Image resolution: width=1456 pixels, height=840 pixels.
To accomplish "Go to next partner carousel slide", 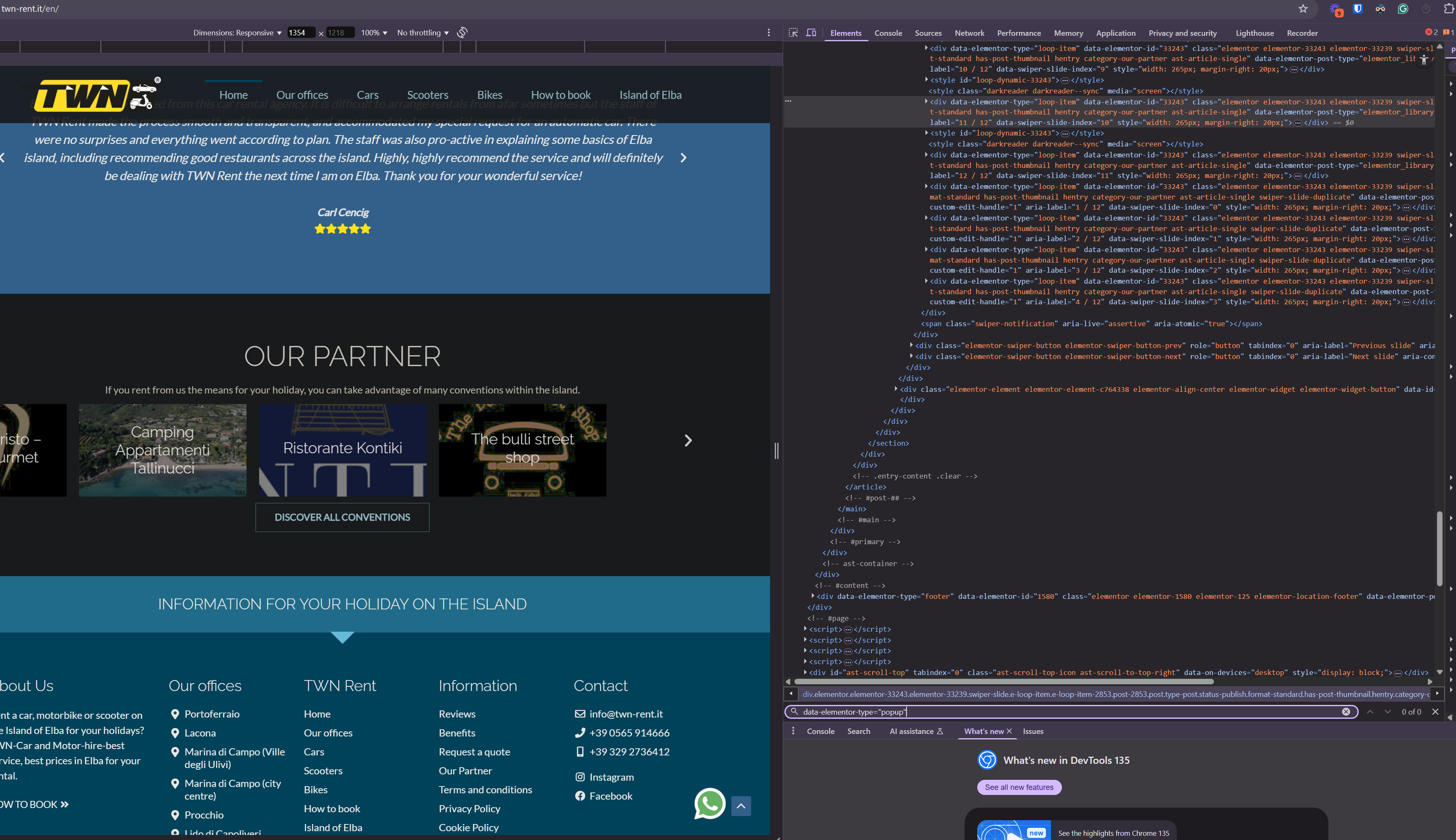I will coord(688,441).
